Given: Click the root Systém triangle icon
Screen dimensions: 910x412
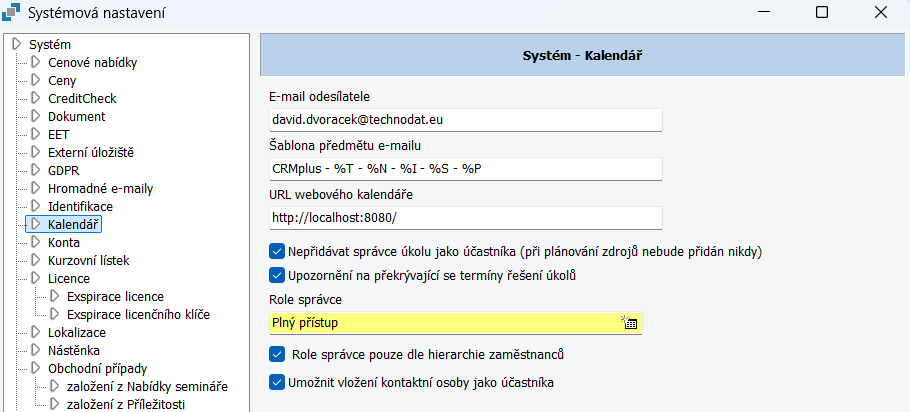Looking at the screenshot, I should [17, 44].
